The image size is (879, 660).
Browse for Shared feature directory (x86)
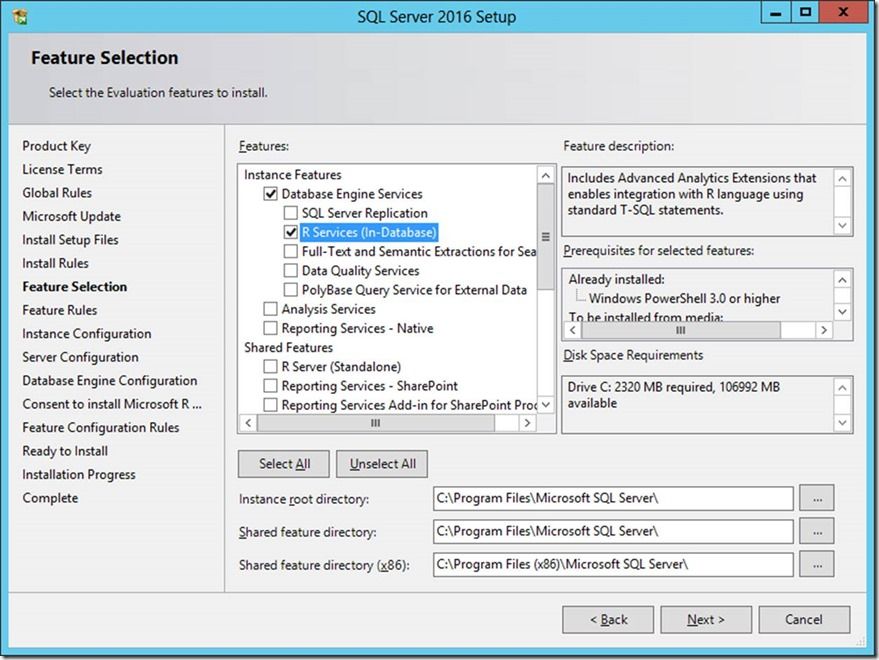(x=817, y=565)
